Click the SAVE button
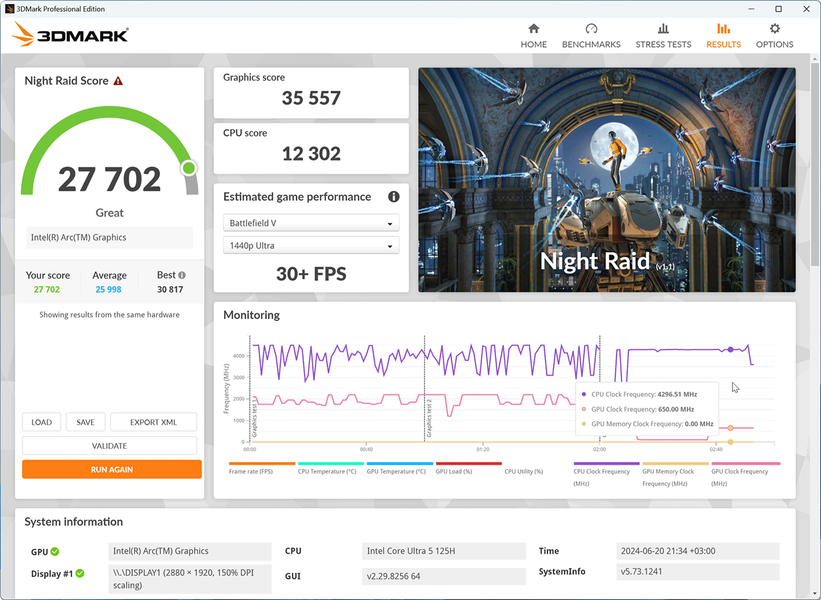 click(85, 422)
